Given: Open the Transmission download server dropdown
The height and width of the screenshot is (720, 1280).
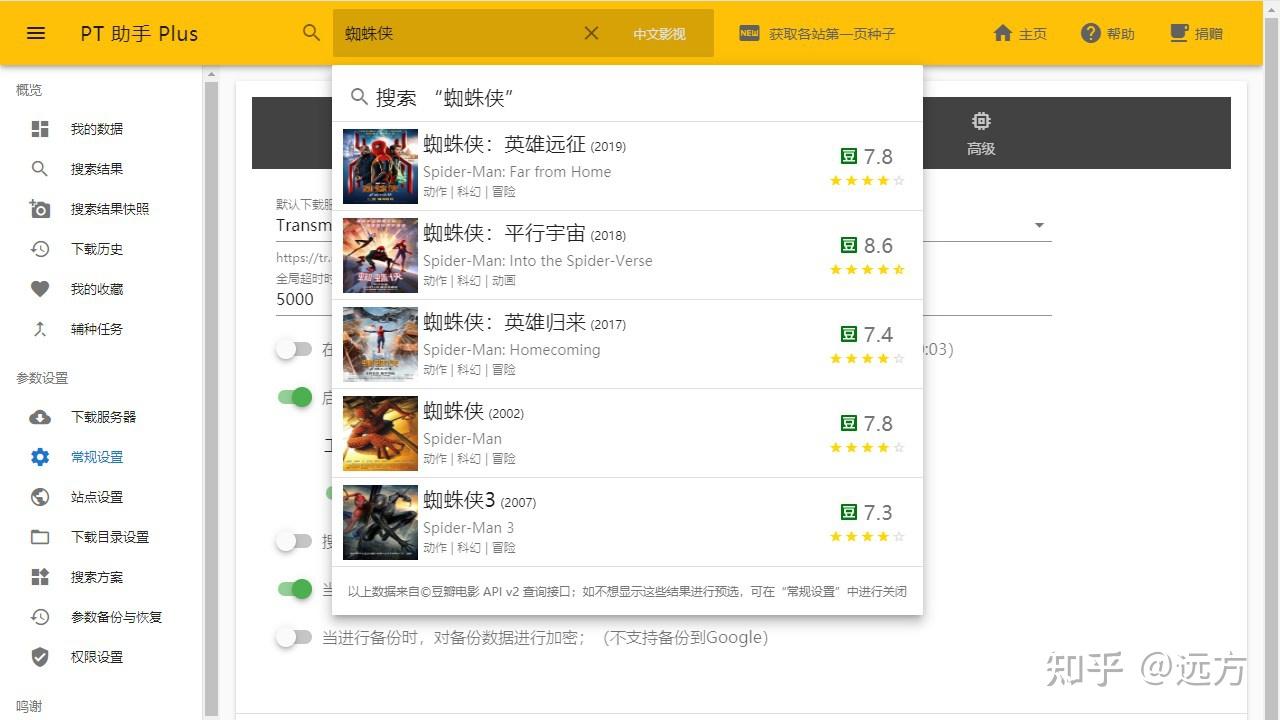Looking at the screenshot, I should click(x=1039, y=225).
